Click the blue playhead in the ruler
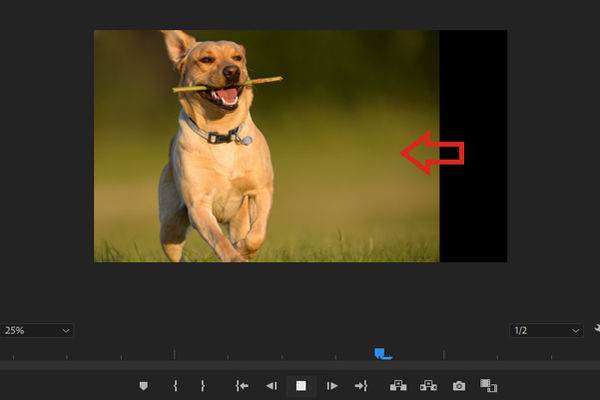The image size is (600, 400). [382, 354]
